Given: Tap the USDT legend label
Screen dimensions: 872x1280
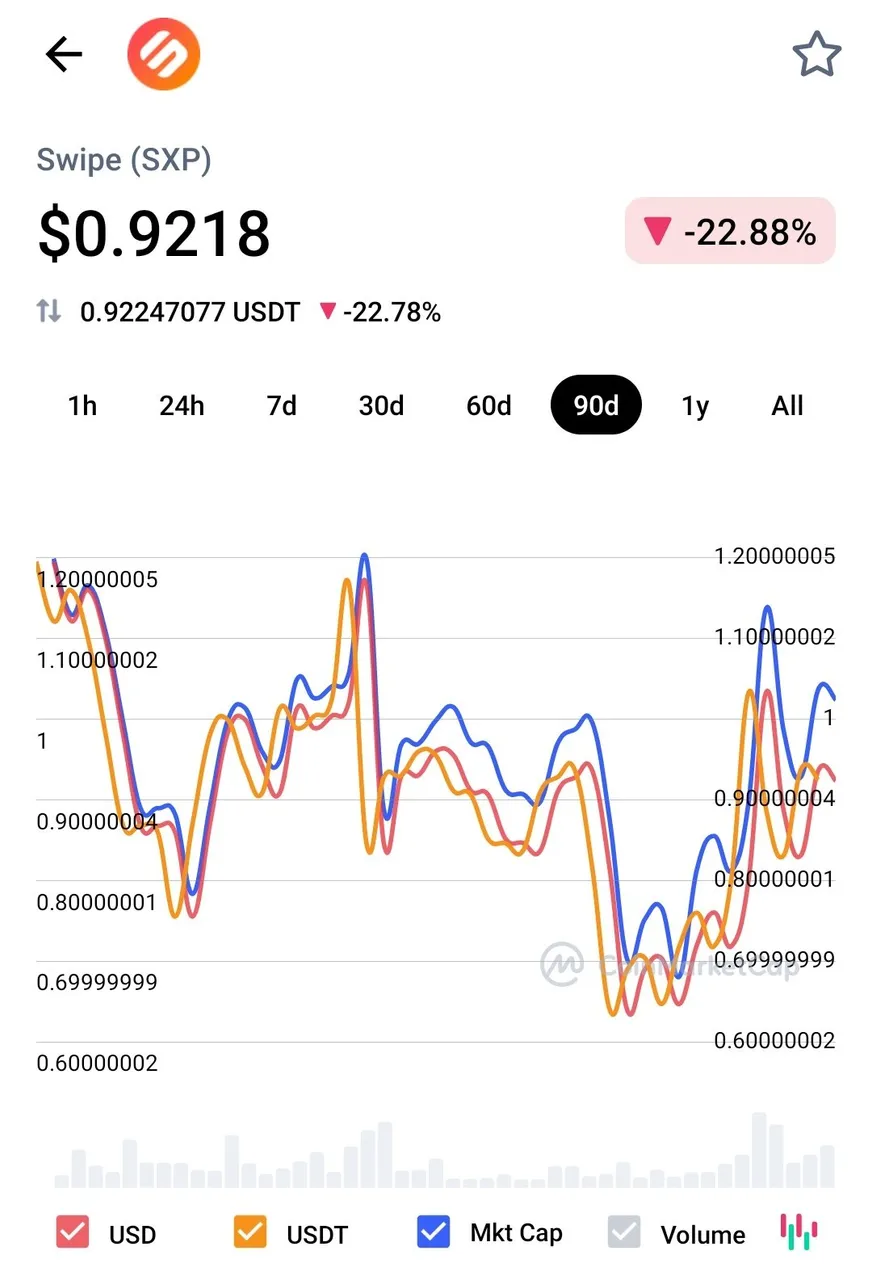Looking at the screenshot, I should pos(317,1235).
